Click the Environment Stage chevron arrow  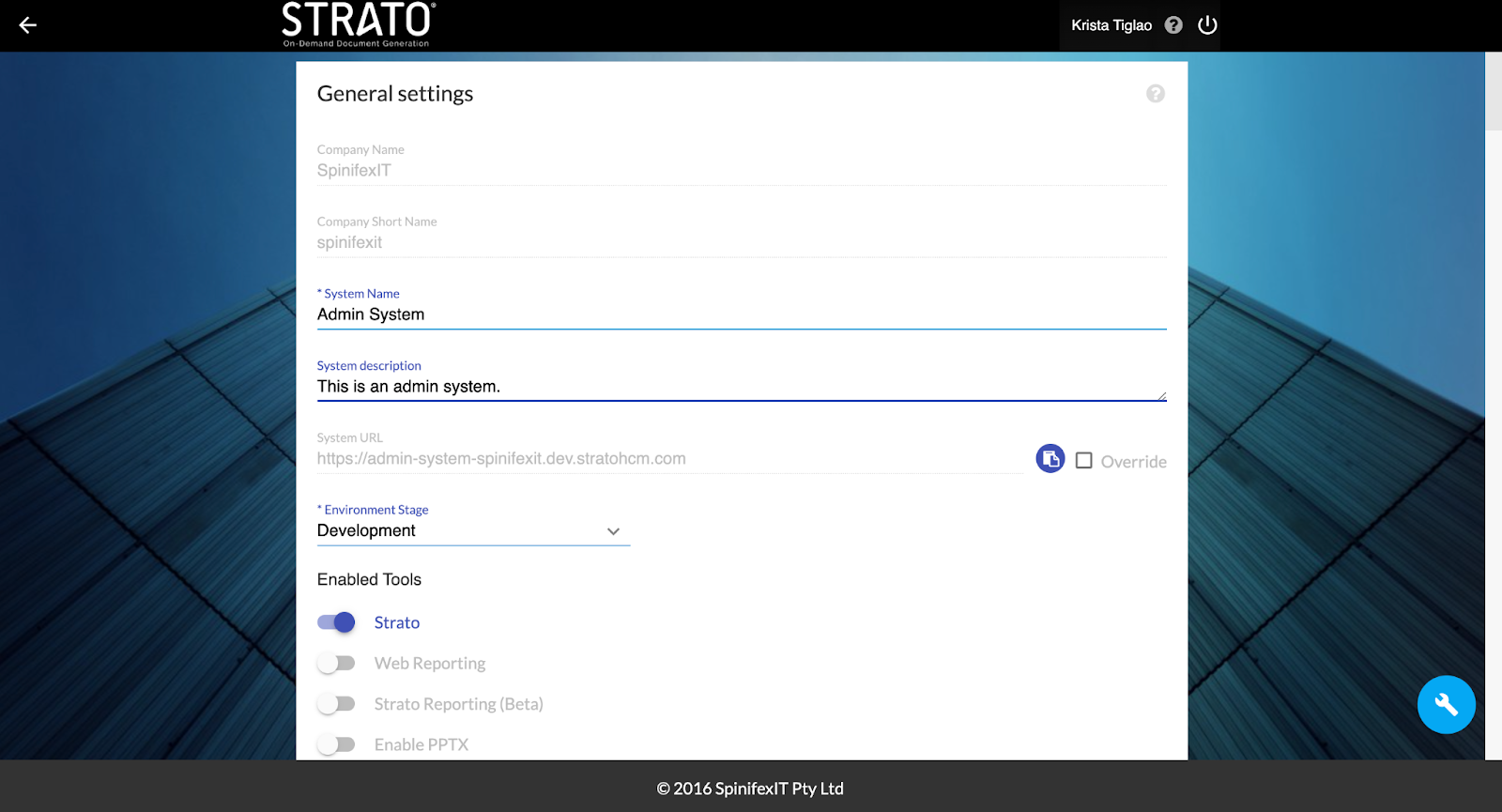click(x=613, y=531)
